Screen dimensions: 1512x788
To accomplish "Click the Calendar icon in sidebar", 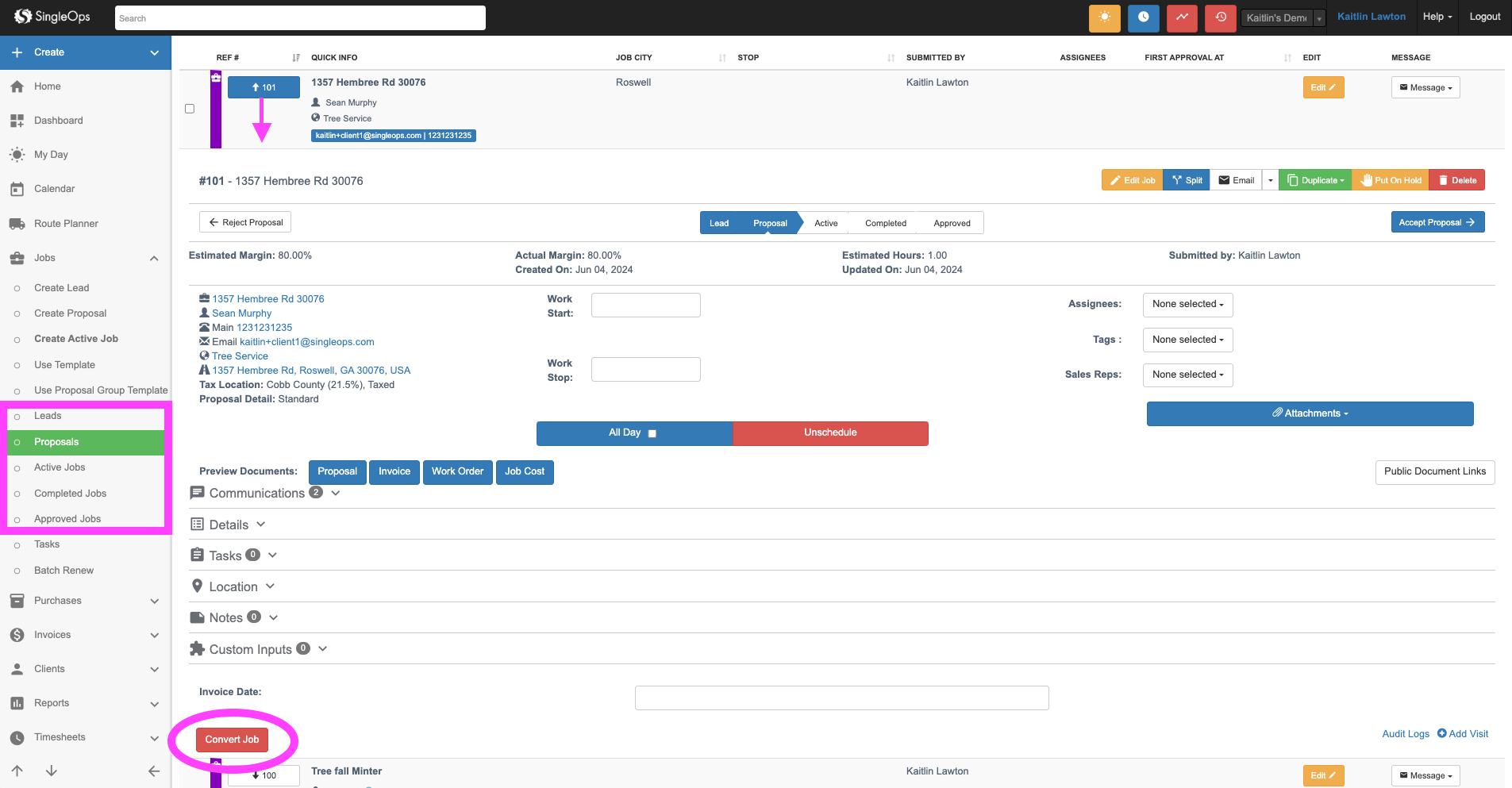I will tap(17, 189).
